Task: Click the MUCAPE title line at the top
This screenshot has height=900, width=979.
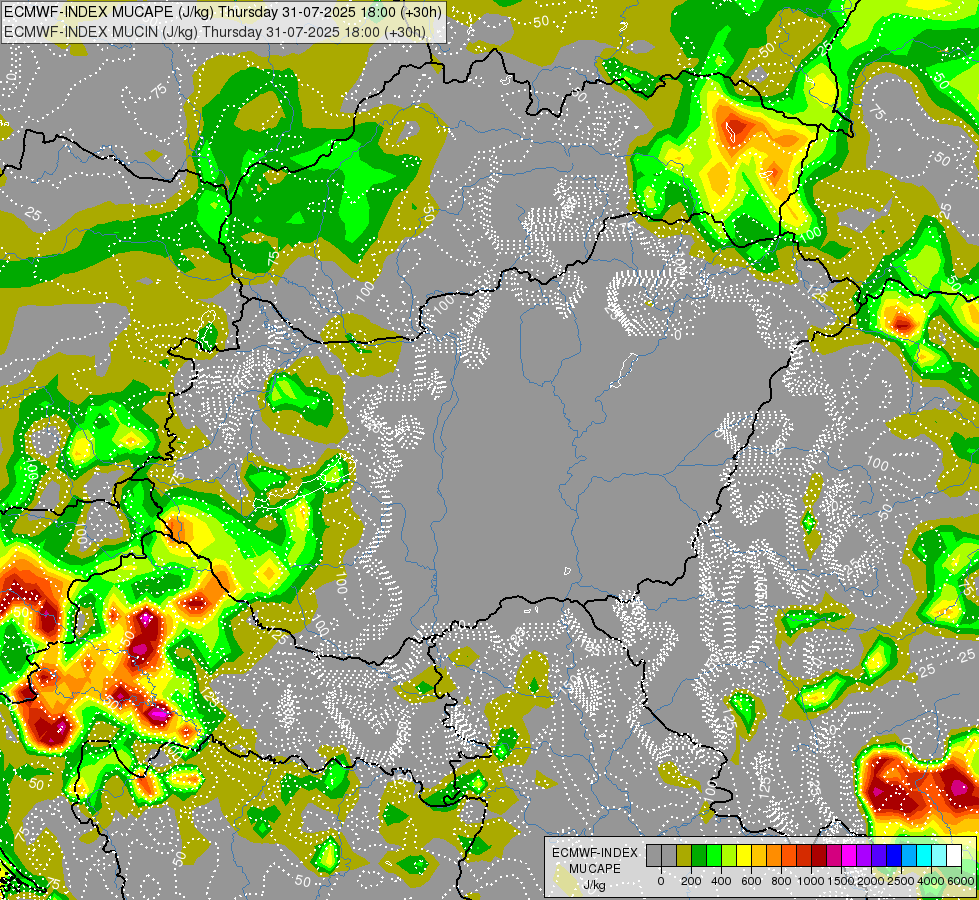Action: tap(223, 12)
